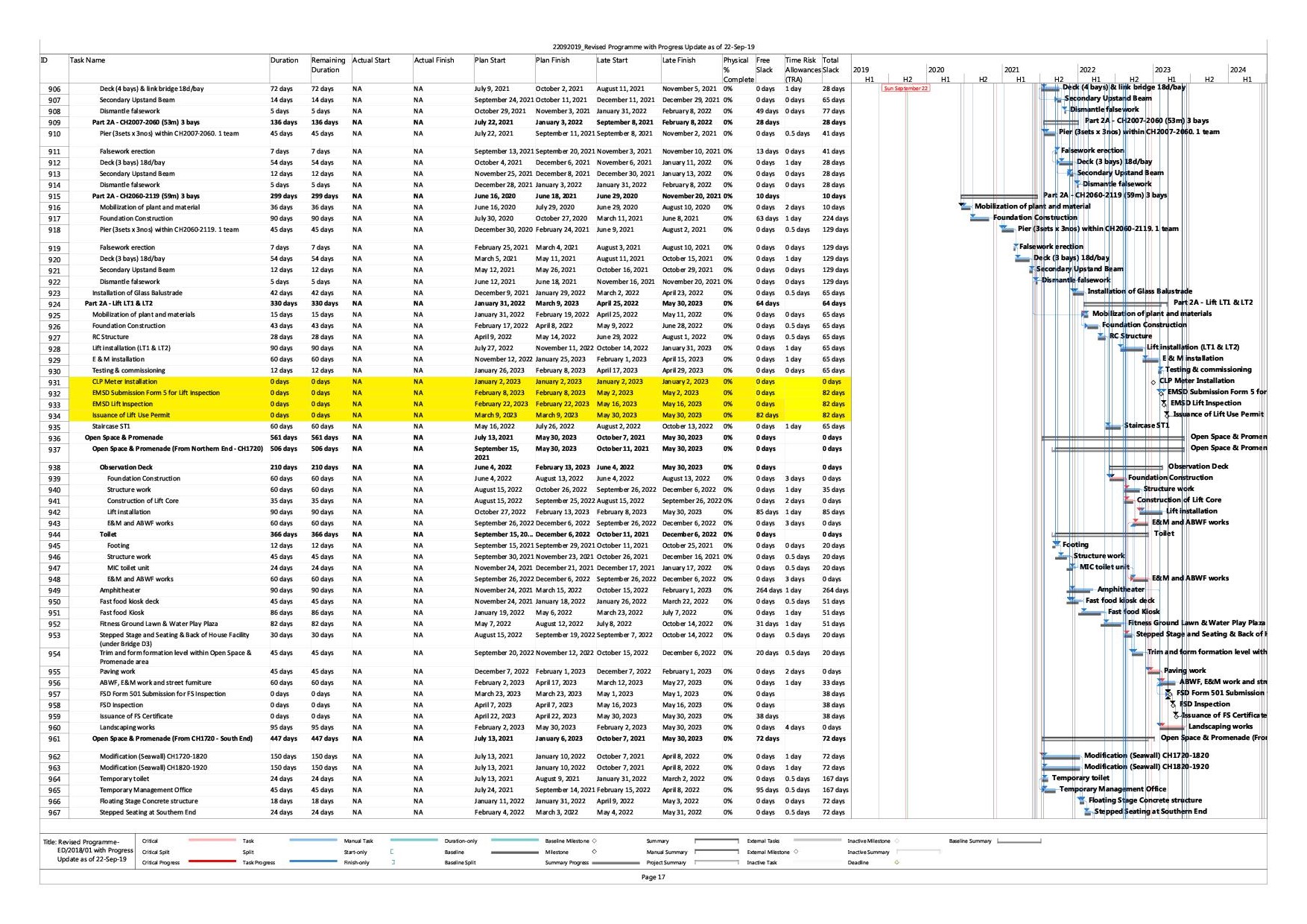Select task name 'Part 2A - Lift LT1 & LT2'
Image resolution: width=1307 pixels, height=924 pixels.
[118, 304]
